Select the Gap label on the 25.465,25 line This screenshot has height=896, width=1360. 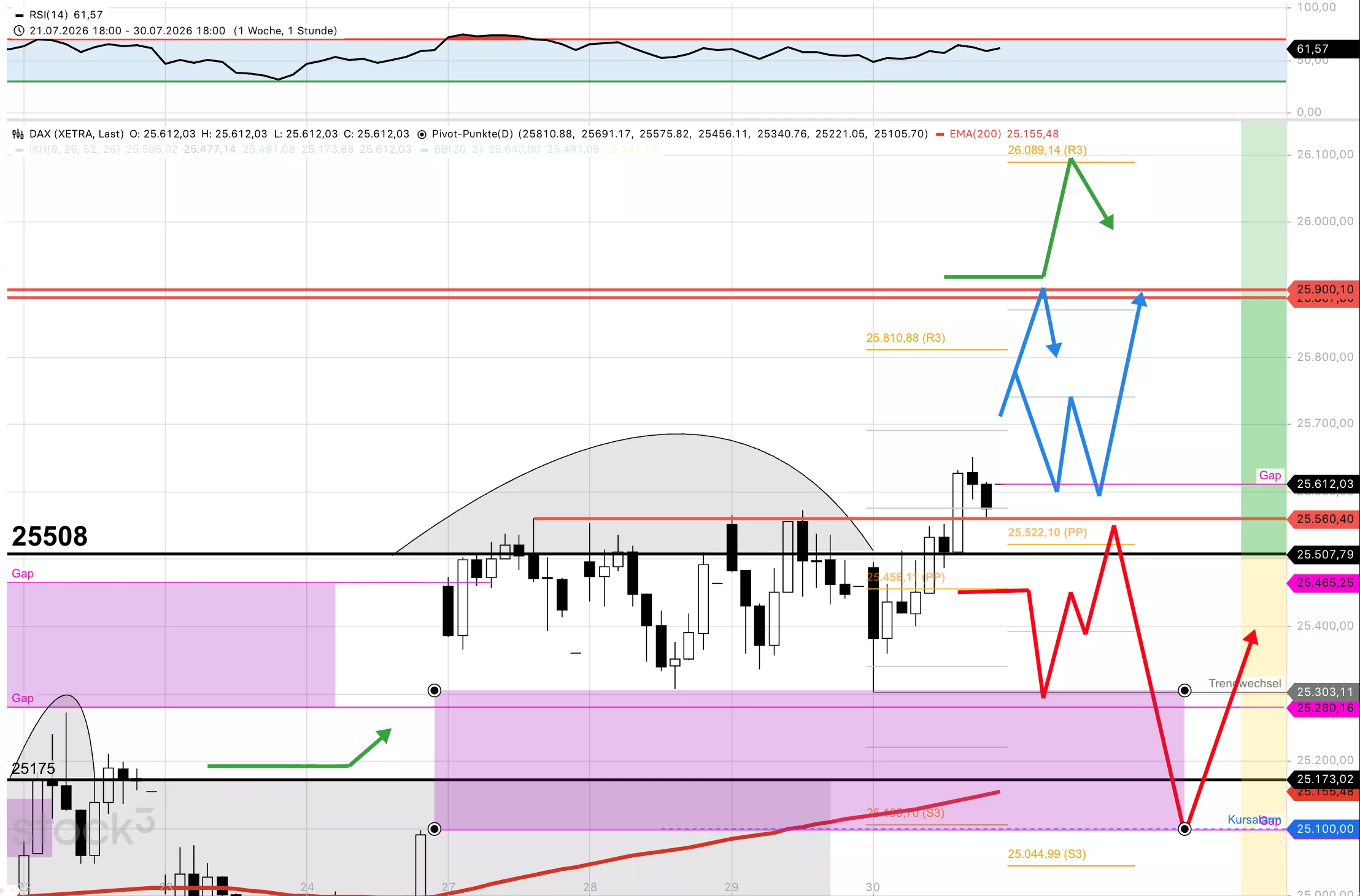point(23,573)
